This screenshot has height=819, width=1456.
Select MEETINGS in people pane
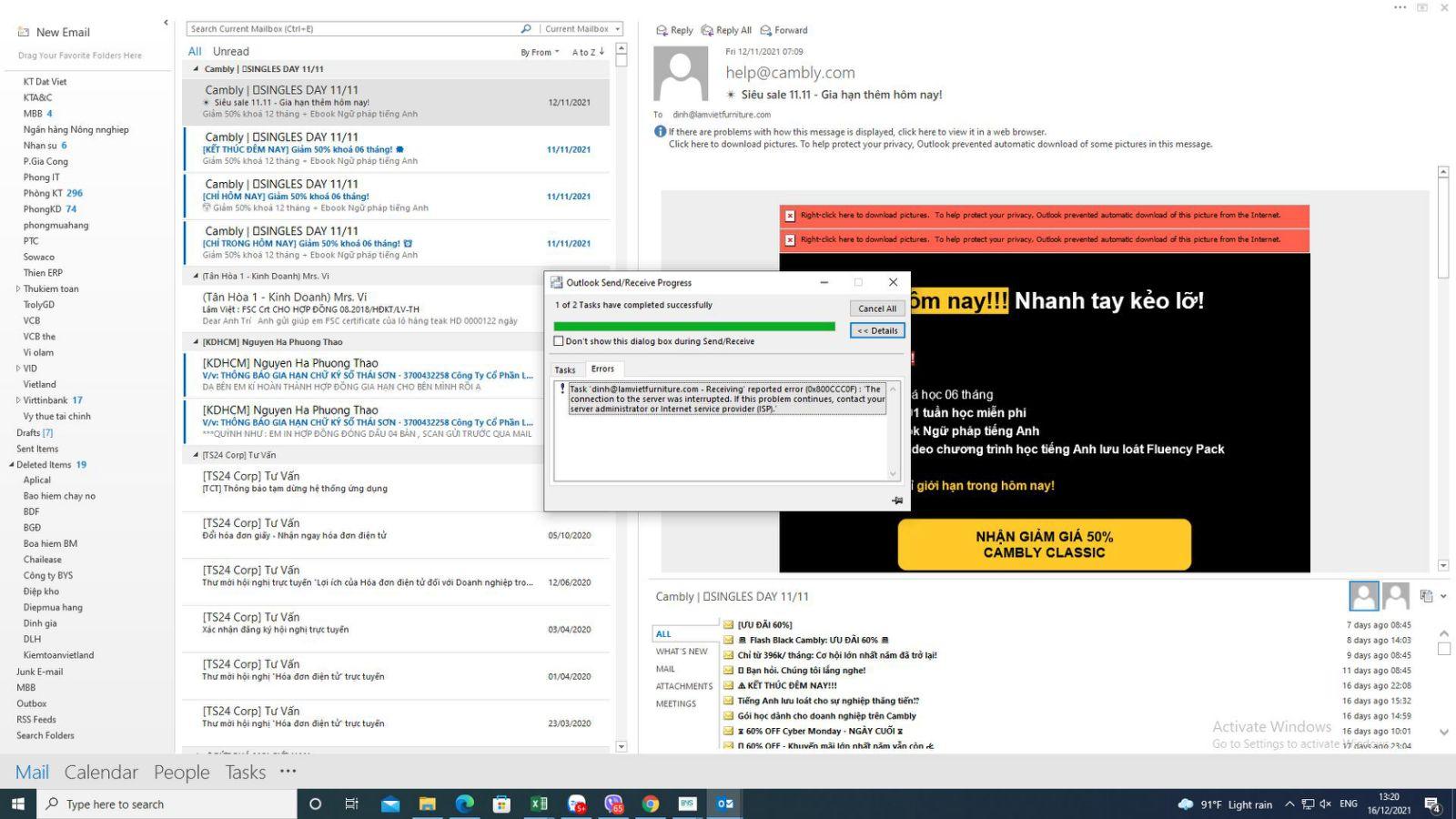[676, 703]
